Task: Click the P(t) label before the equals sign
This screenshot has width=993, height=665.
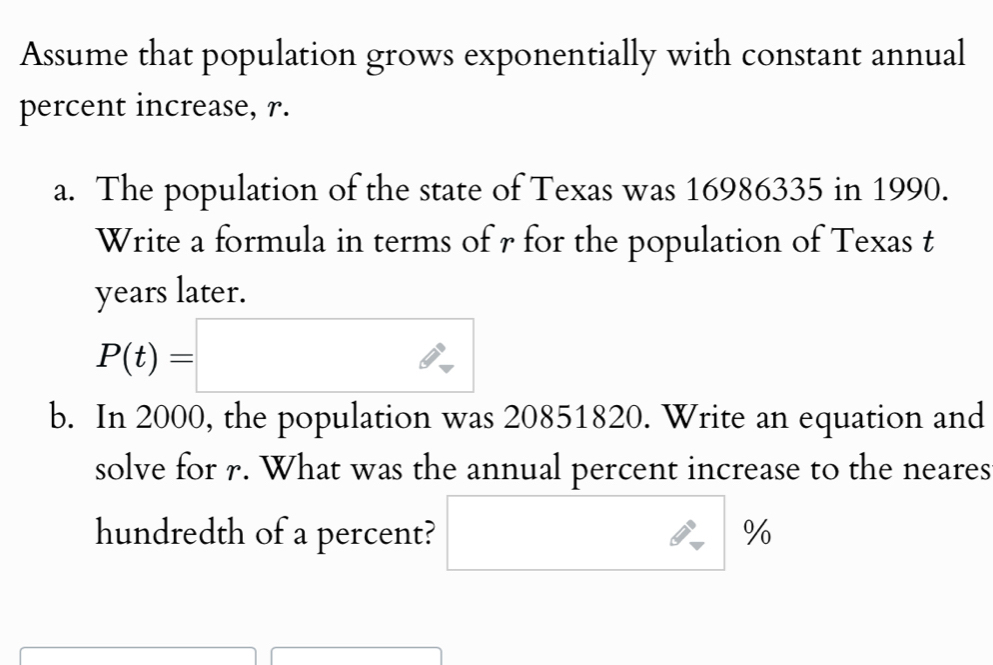Action: [127, 356]
